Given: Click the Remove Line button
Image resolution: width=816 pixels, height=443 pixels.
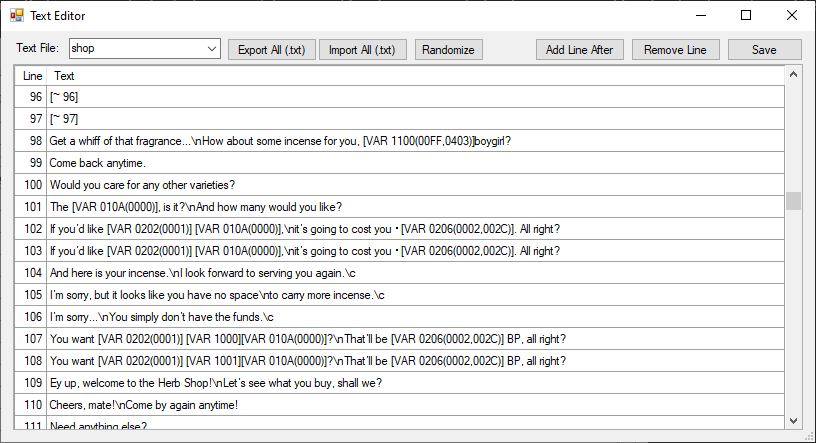Looking at the screenshot, I should [675, 50].
